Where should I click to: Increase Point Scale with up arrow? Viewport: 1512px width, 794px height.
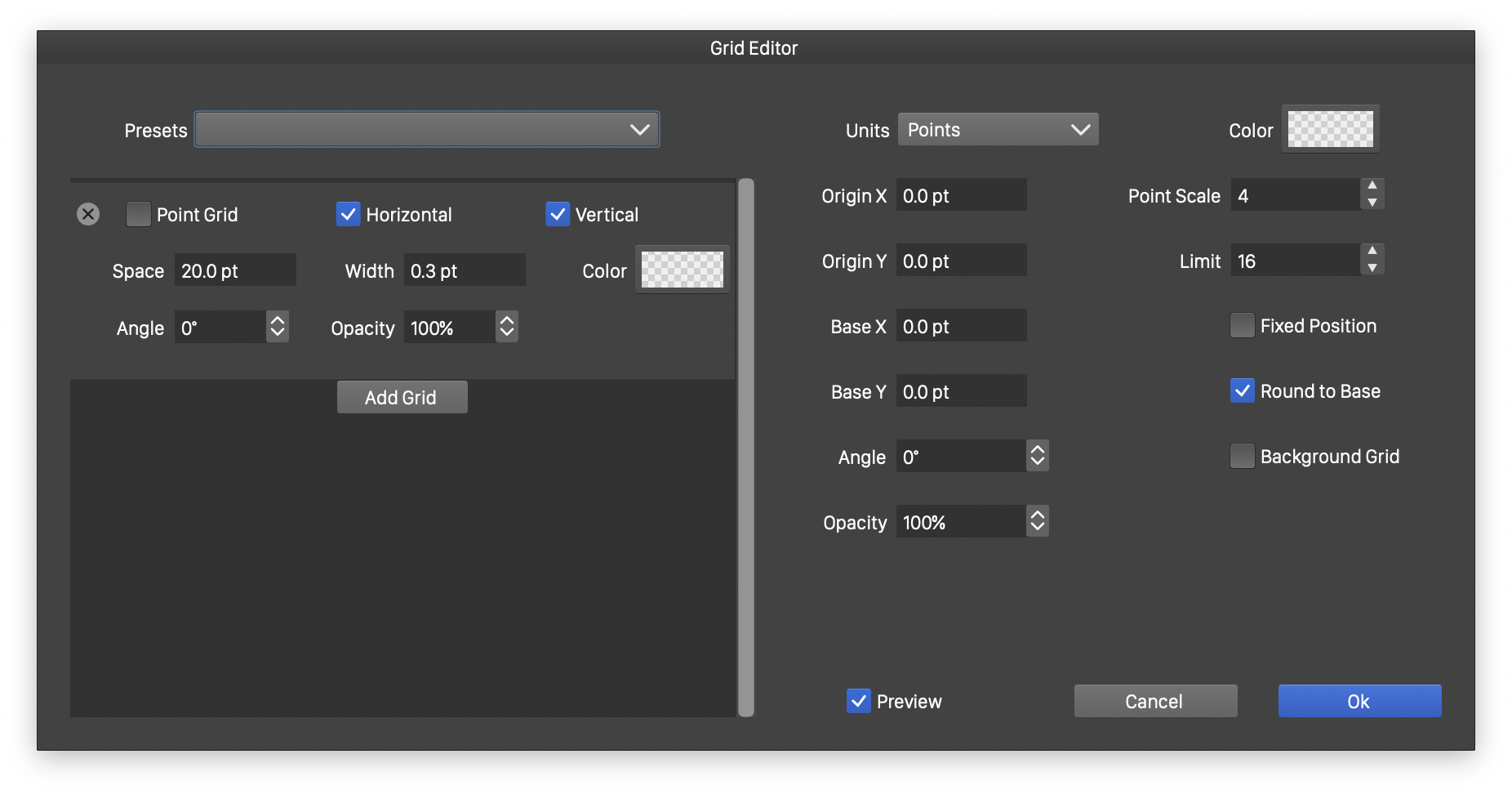pyautogui.click(x=1372, y=186)
